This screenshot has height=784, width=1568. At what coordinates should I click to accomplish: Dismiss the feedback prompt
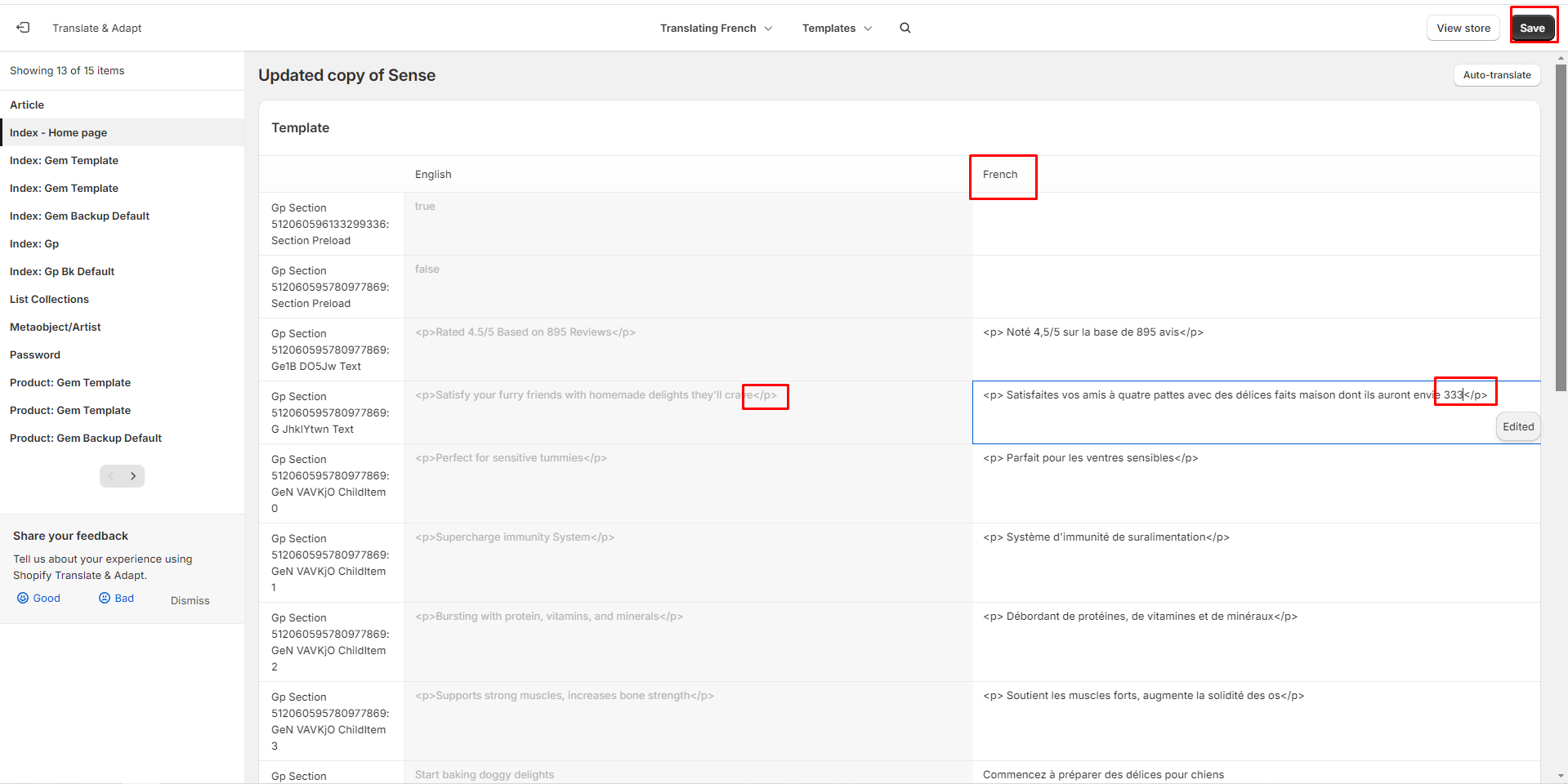(190, 600)
